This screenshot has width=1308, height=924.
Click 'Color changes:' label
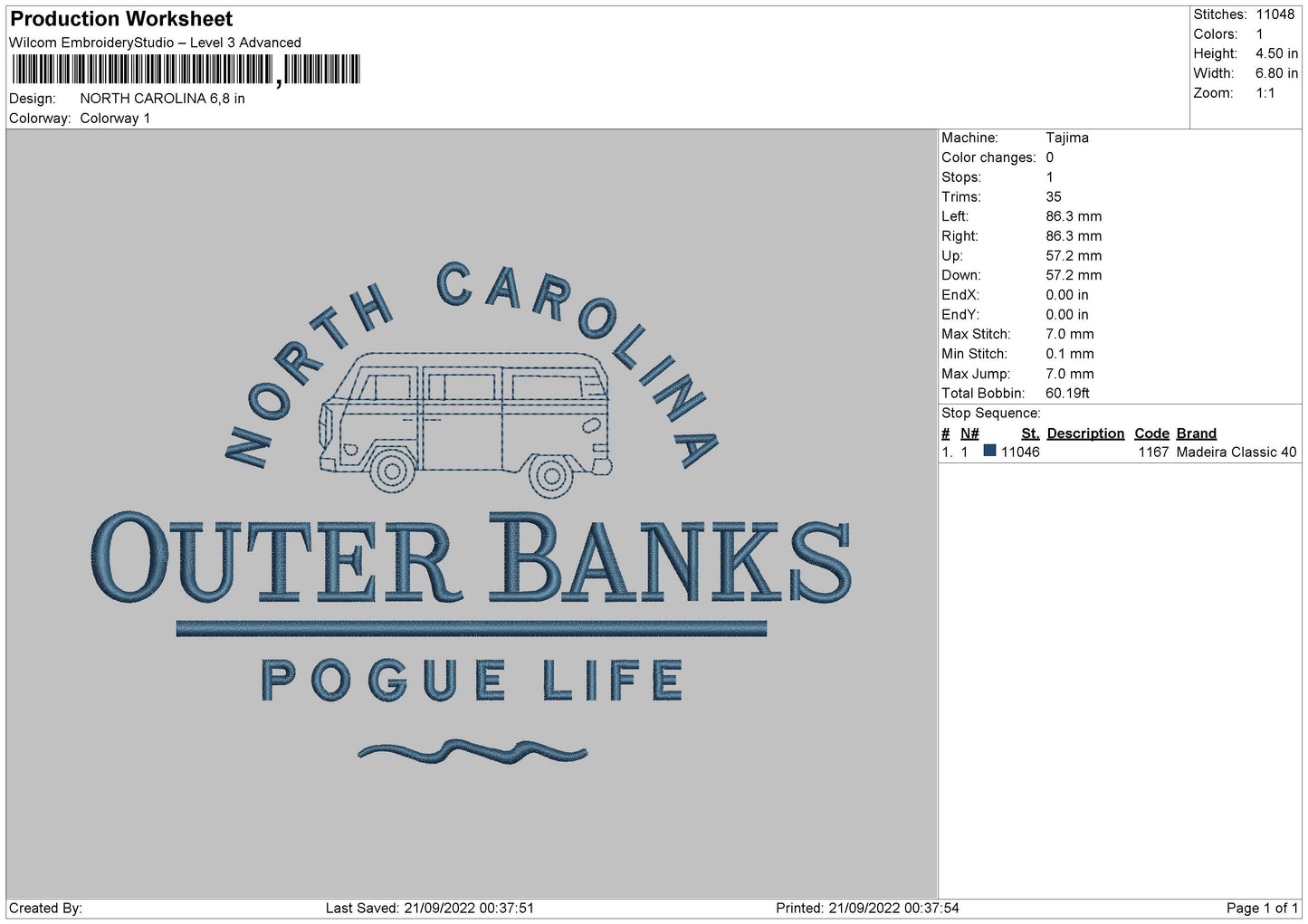pos(988,157)
